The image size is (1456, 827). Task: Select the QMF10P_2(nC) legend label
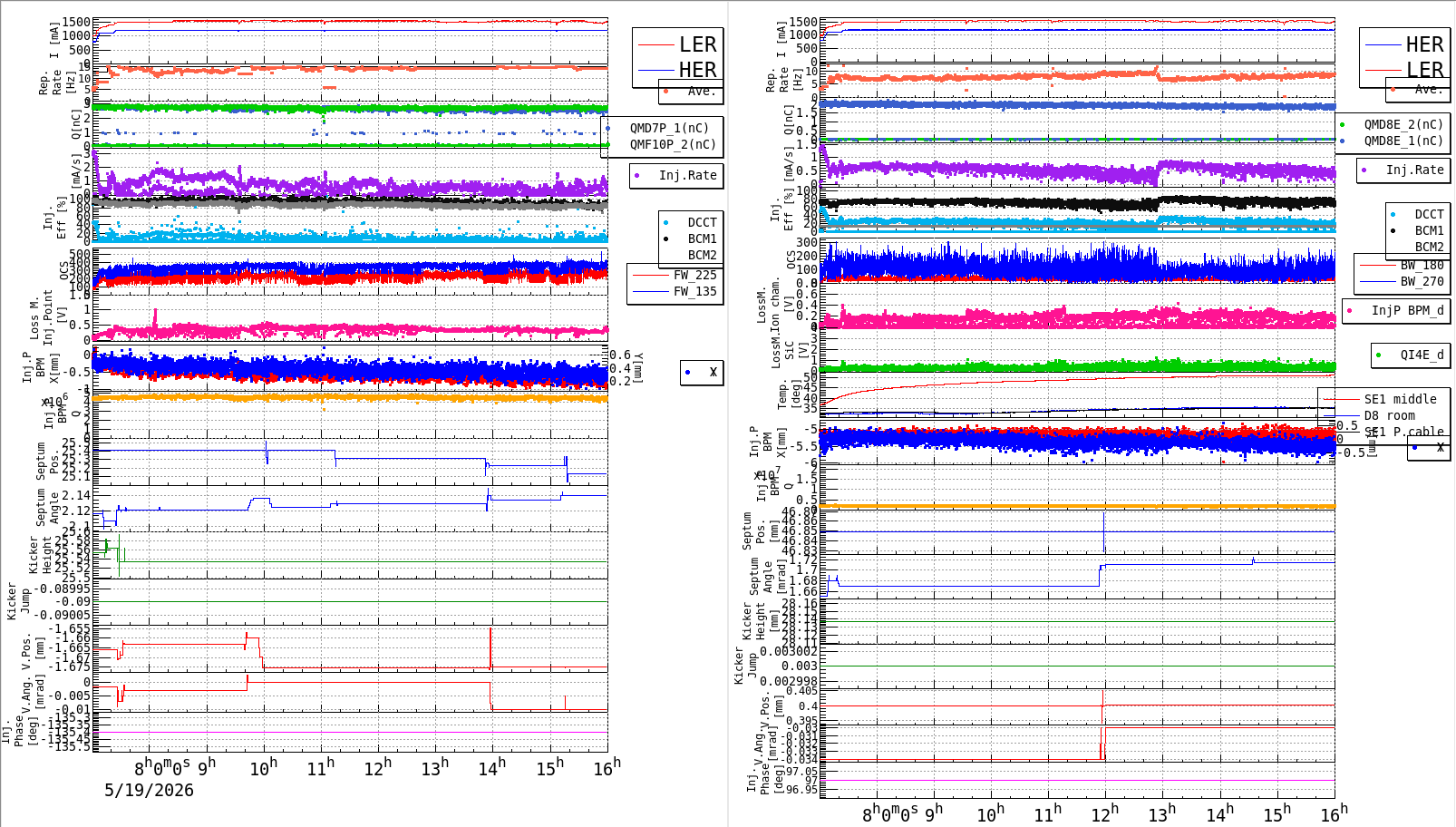pos(673,144)
